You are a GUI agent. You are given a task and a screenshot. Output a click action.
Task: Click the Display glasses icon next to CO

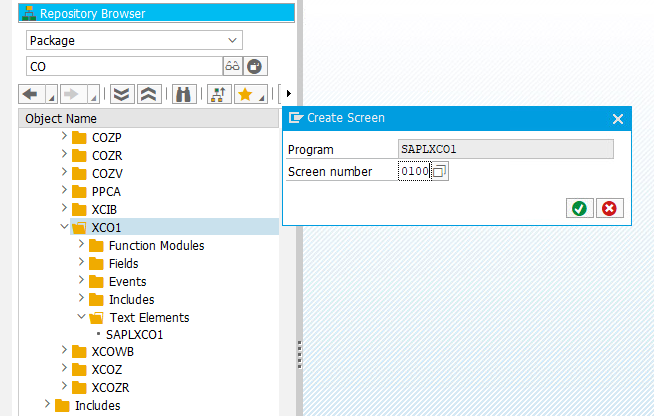pos(232,67)
